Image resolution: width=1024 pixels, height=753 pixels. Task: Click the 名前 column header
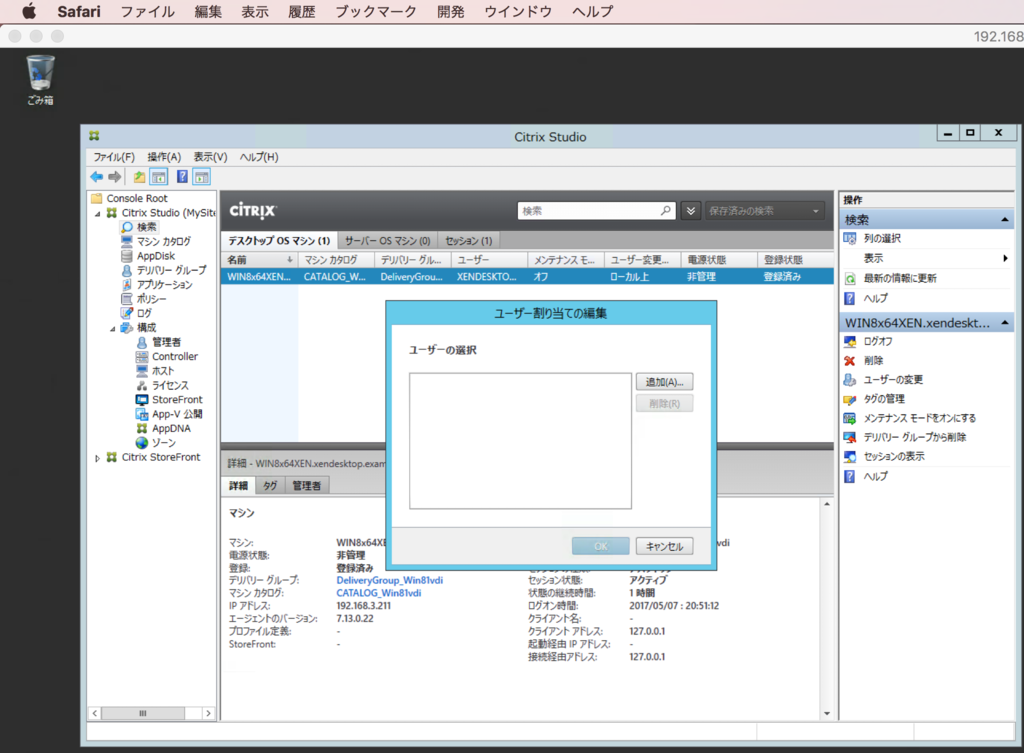(x=259, y=259)
